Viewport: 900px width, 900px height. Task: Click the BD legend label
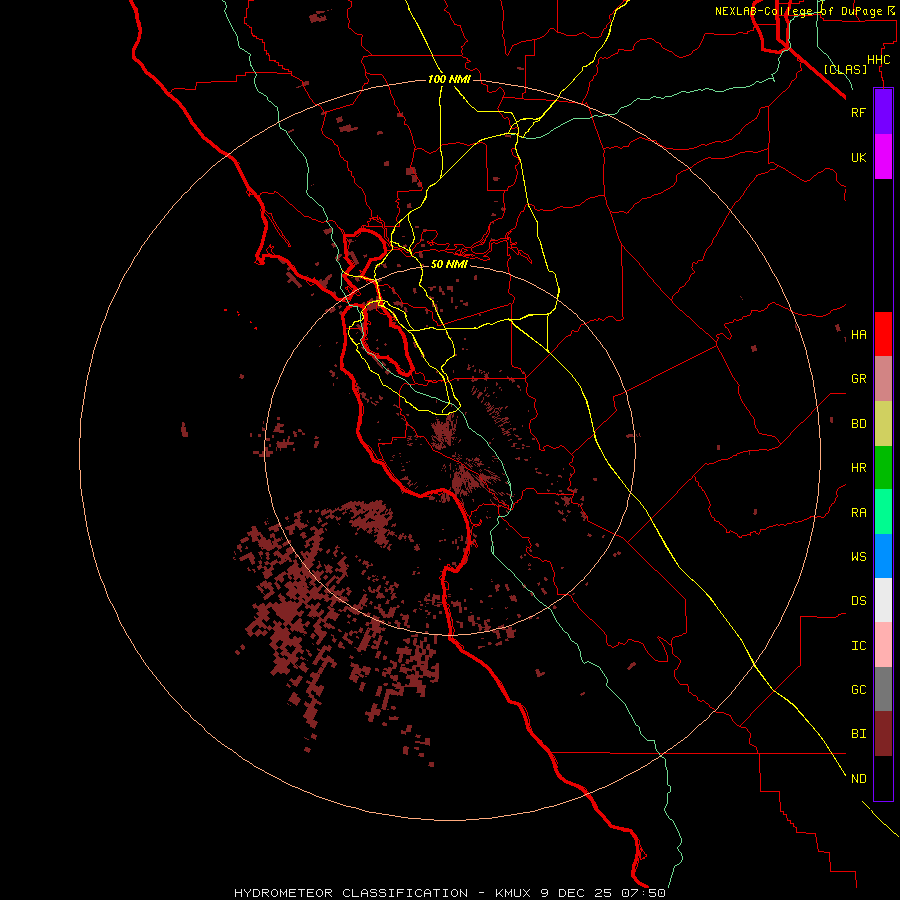pos(858,424)
